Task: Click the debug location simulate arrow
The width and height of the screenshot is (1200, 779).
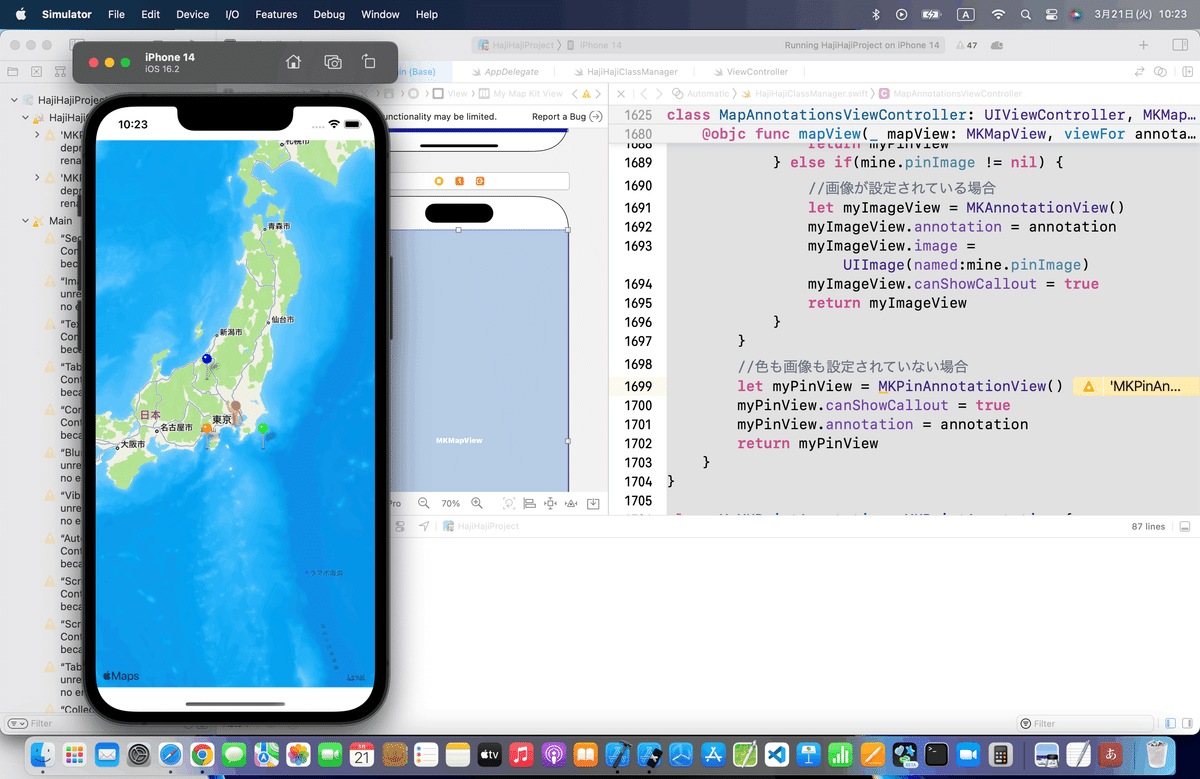Action: [x=424, y=526]
